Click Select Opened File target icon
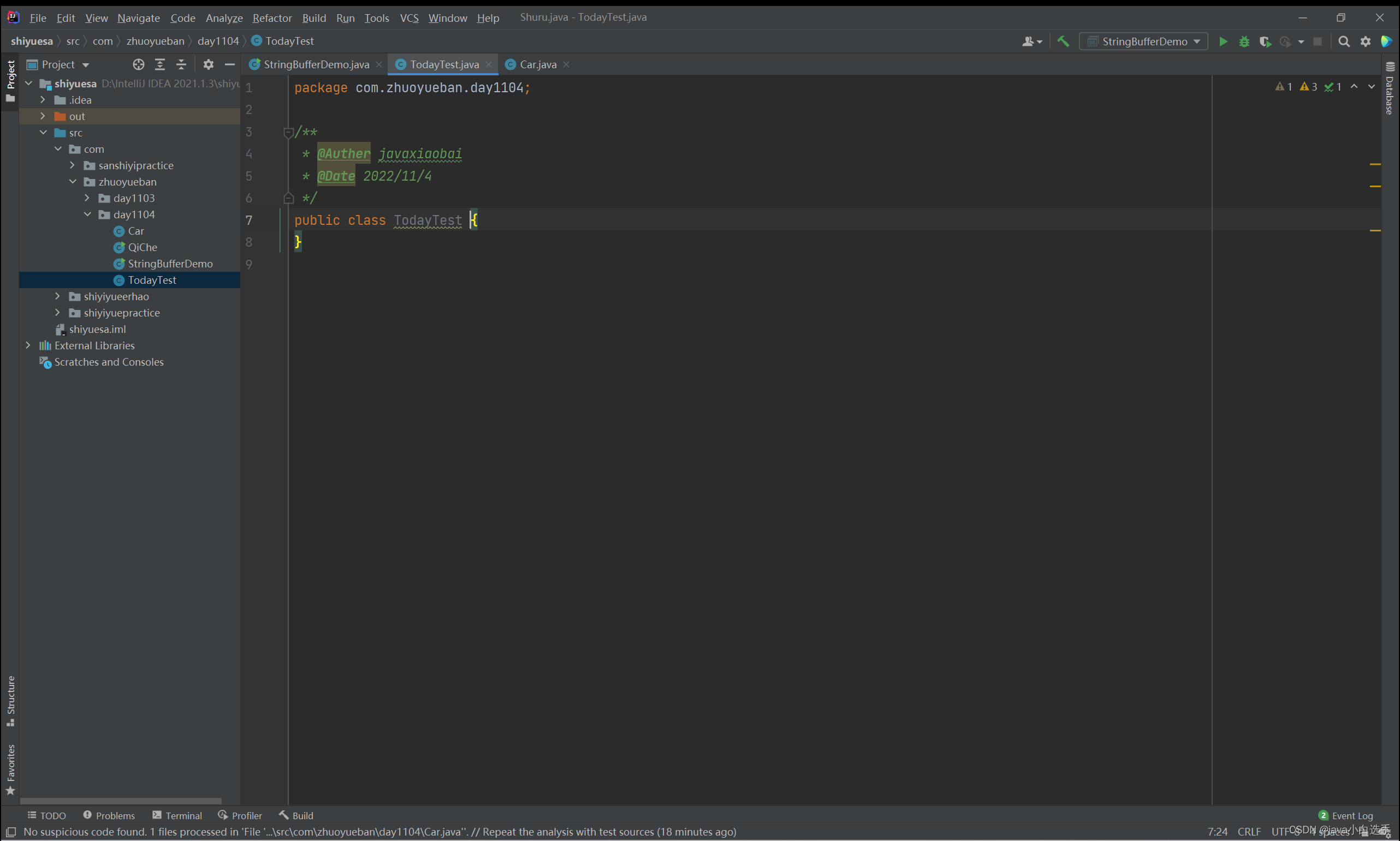The width and height of the screenshot is (1400, 841). (x=138, y=64)
